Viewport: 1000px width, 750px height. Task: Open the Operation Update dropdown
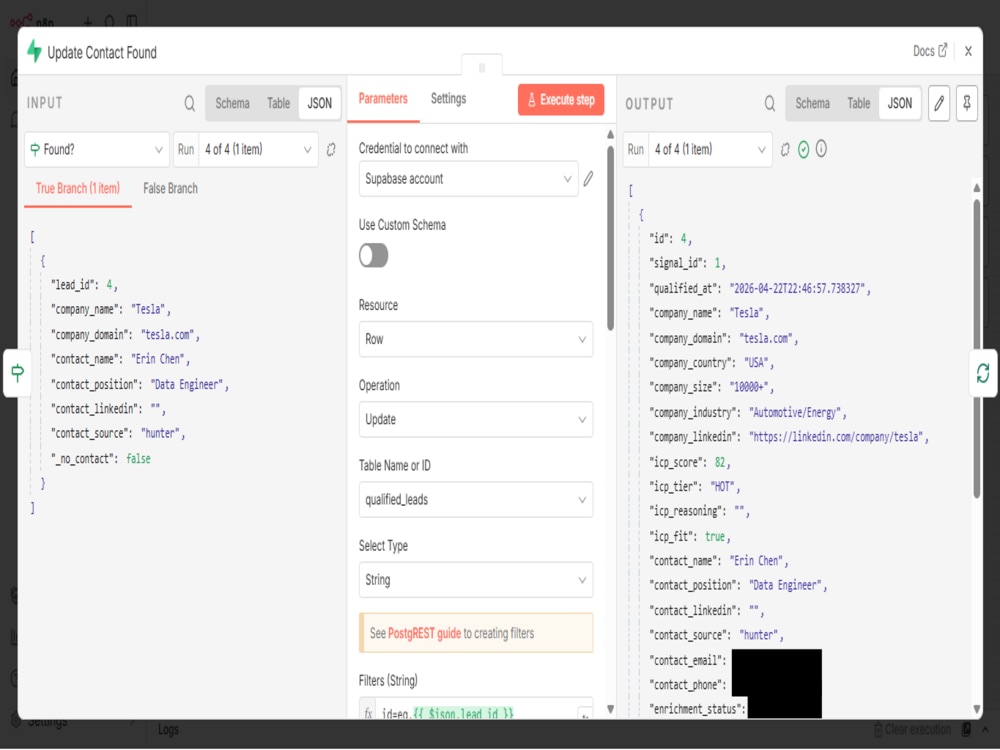pyautogui.click(x=476, y=420)
